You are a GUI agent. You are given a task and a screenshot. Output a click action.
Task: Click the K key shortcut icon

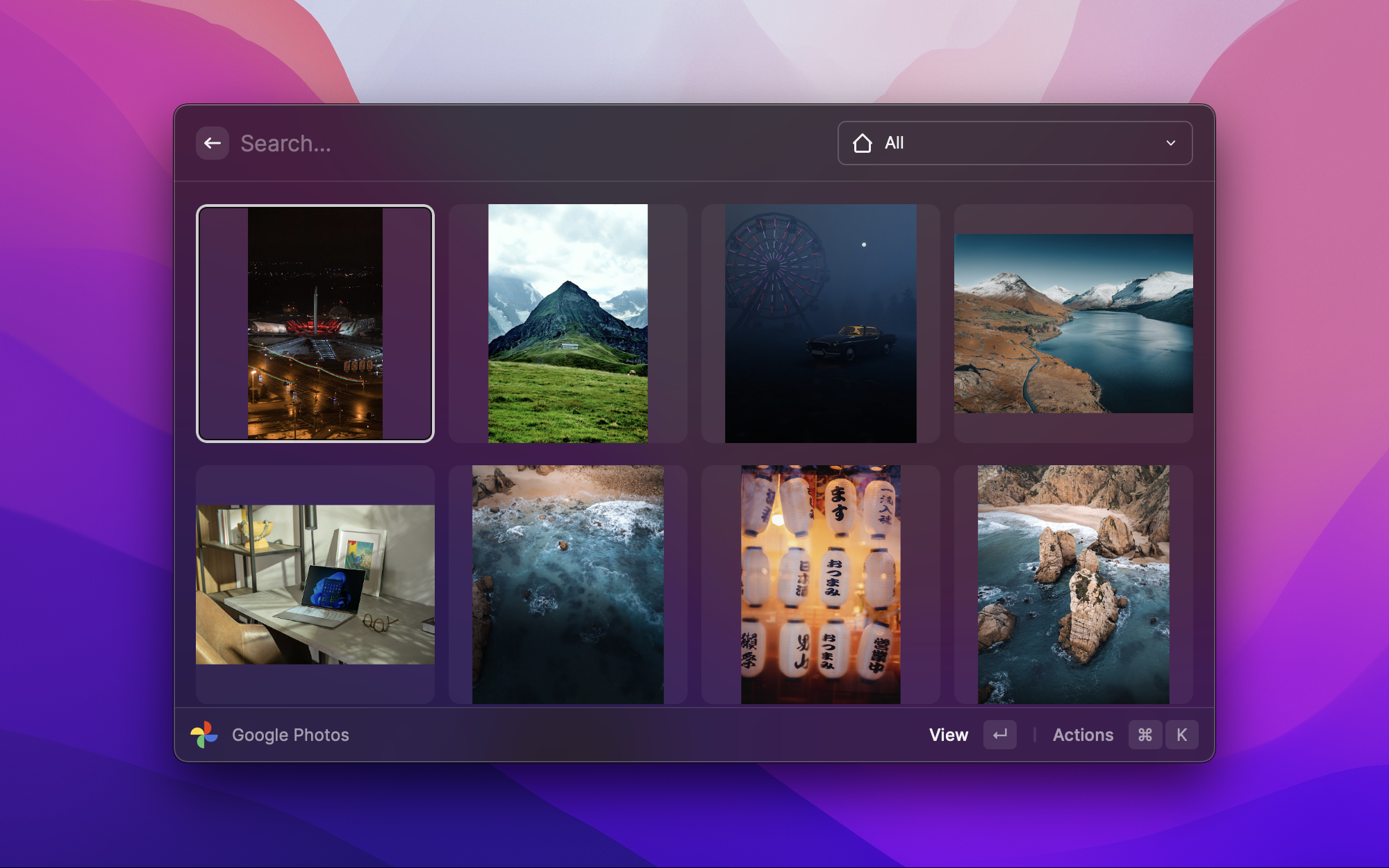click(x=1181, y=735)
